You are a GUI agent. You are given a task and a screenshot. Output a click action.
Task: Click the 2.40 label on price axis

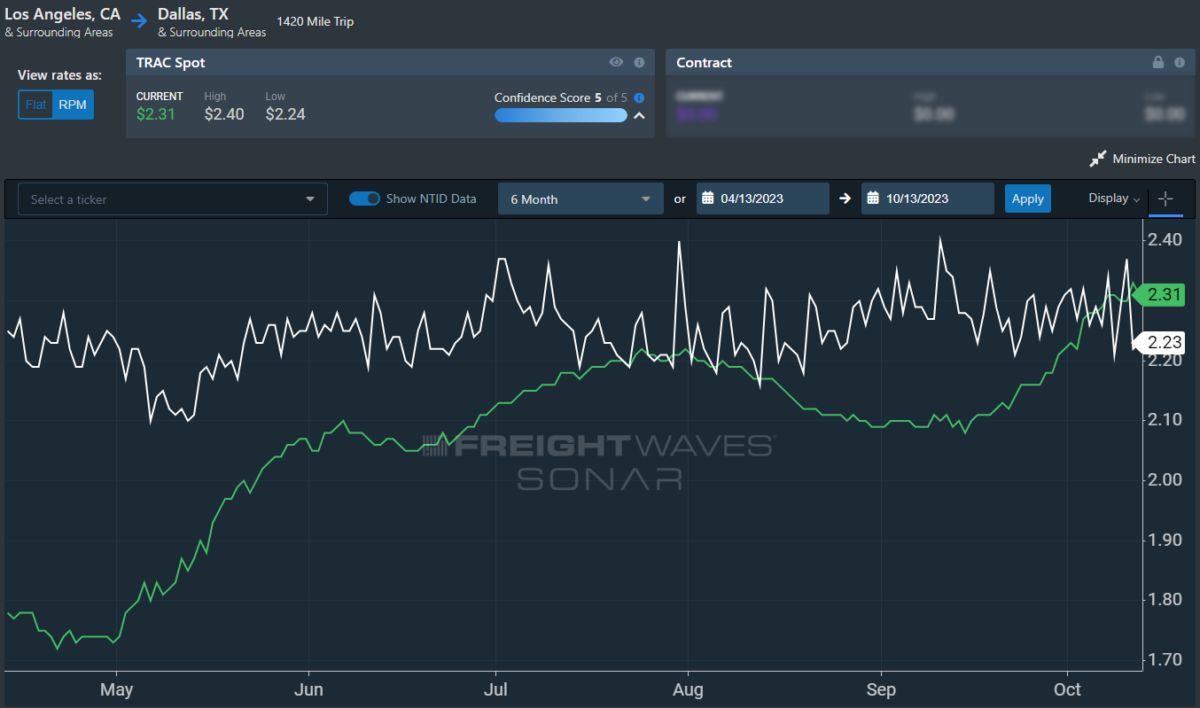pos(1165,240)
